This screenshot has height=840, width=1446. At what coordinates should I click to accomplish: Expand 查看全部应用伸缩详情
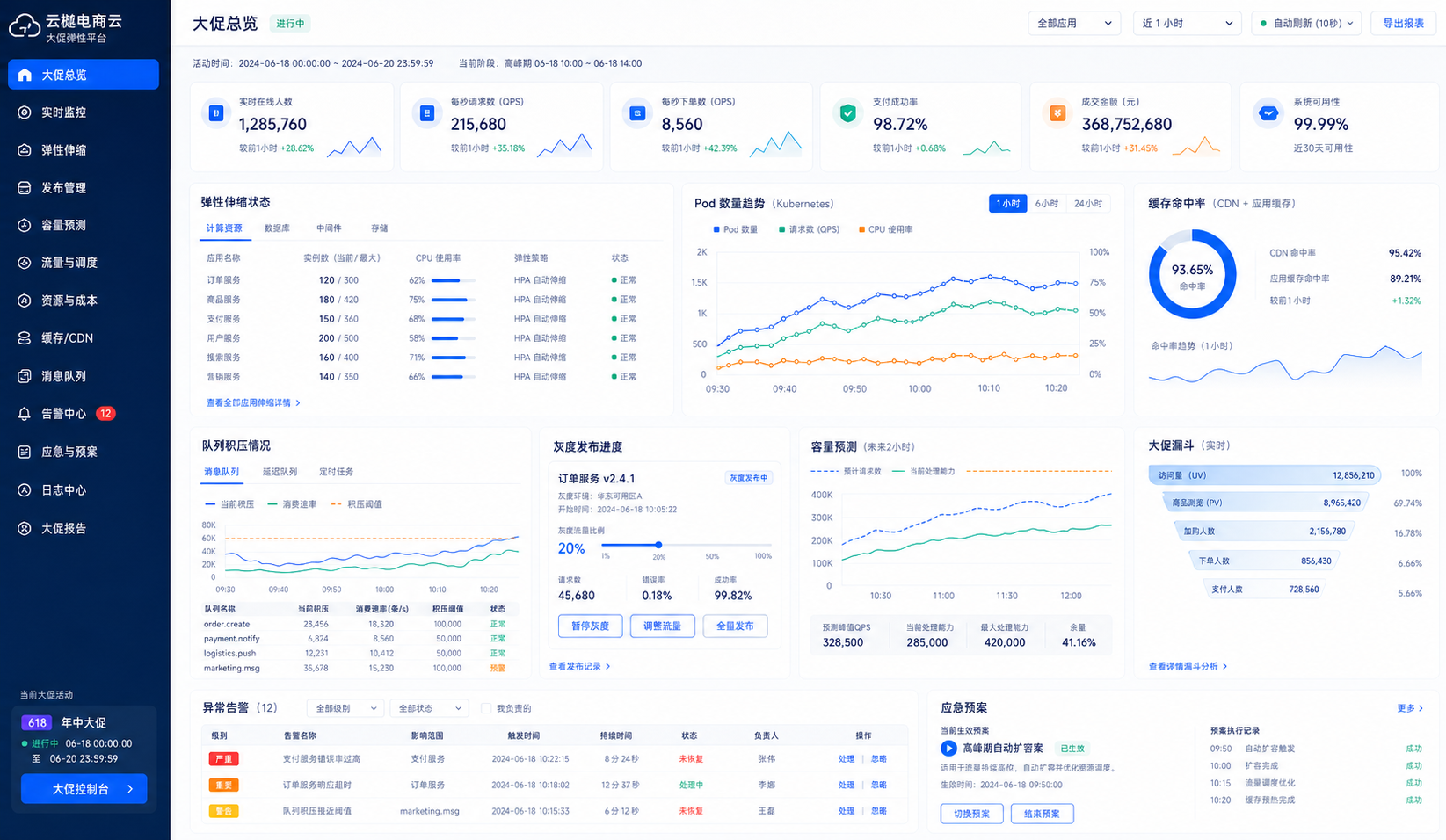point(253,402)
